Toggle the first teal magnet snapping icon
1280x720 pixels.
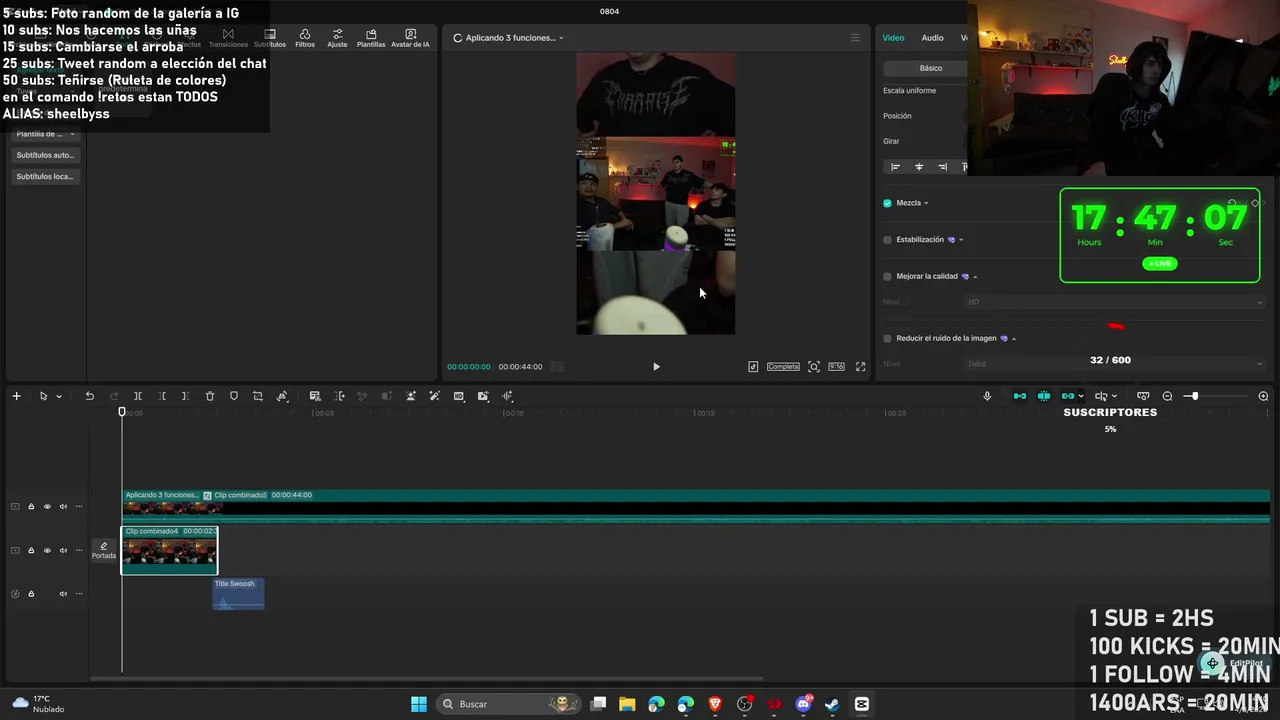click(x=1020, y=396)
